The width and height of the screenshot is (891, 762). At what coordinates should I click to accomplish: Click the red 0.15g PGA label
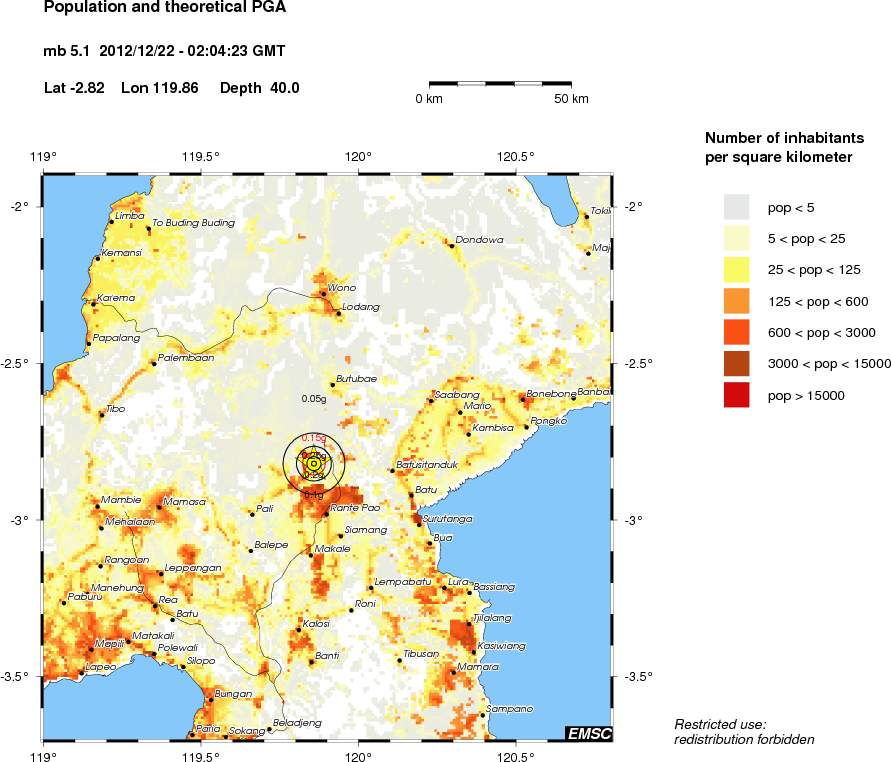(x=314, y=438)
